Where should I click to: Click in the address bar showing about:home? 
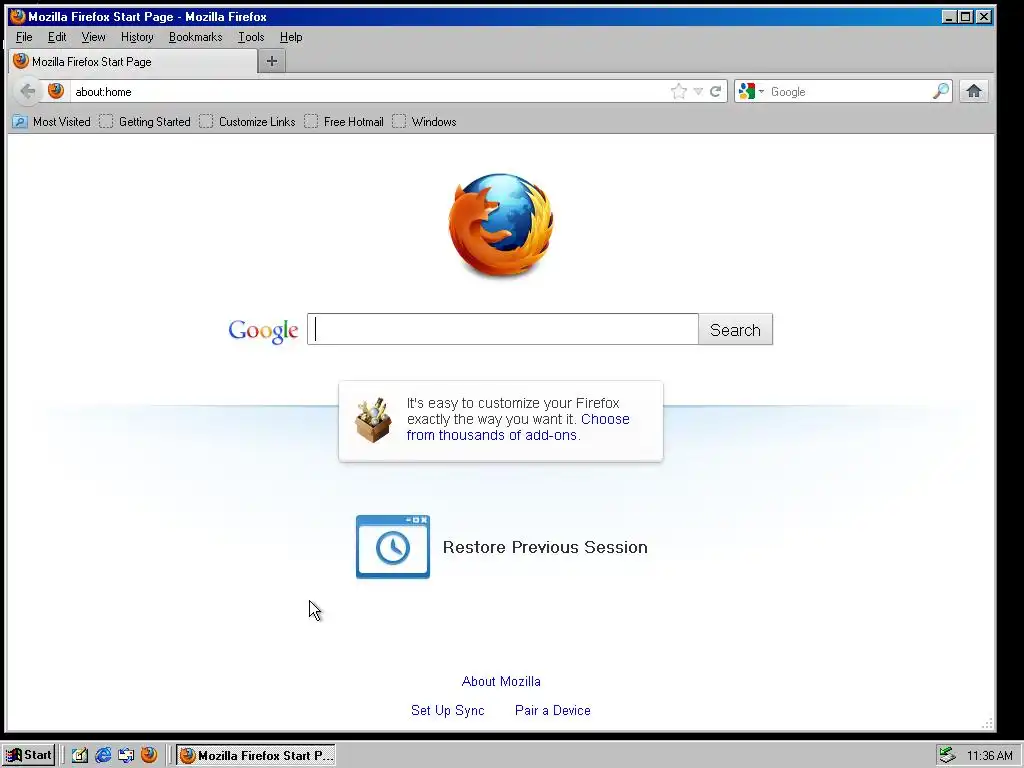(x=369, y=91)
